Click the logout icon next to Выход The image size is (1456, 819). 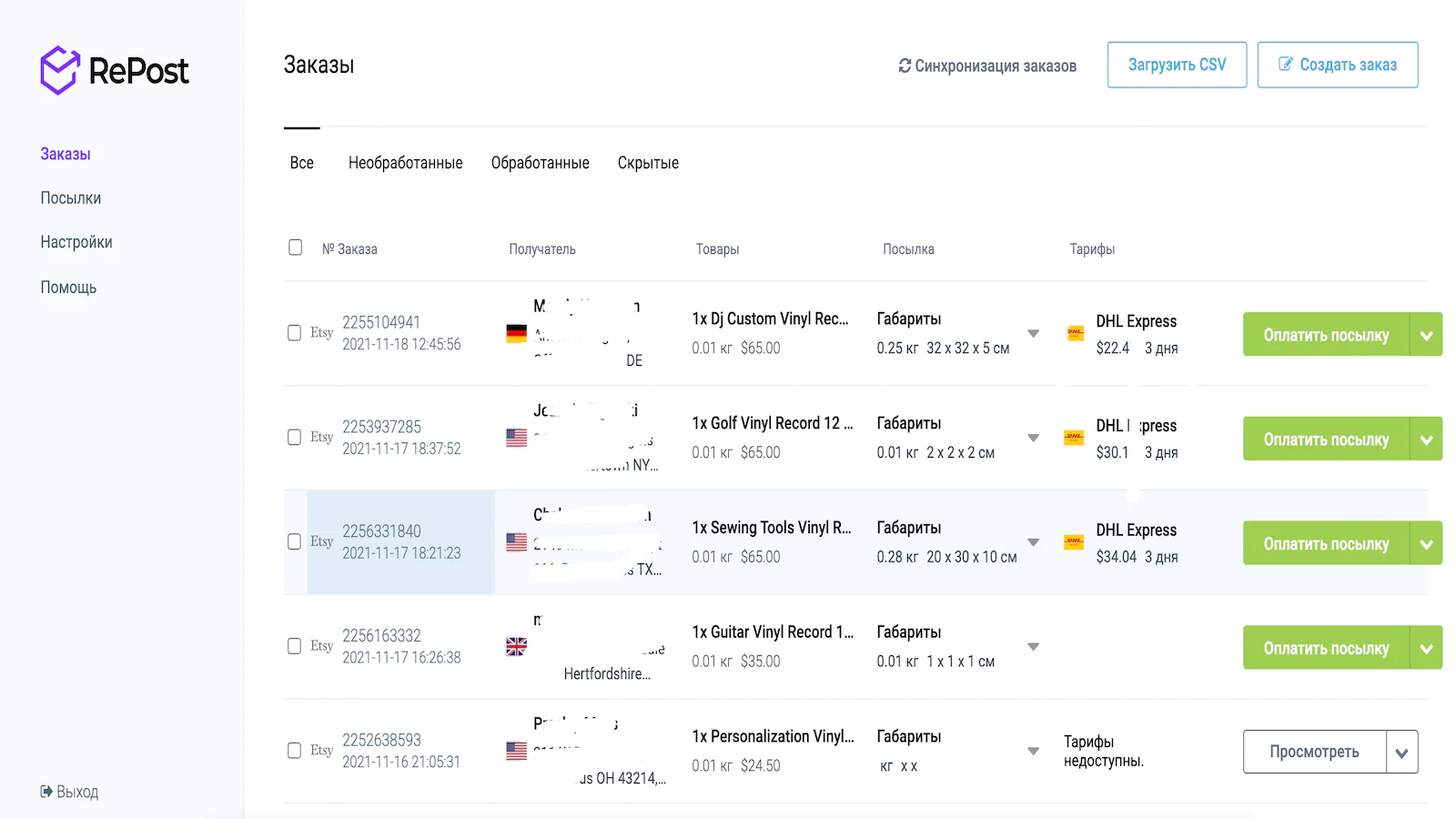46,792
